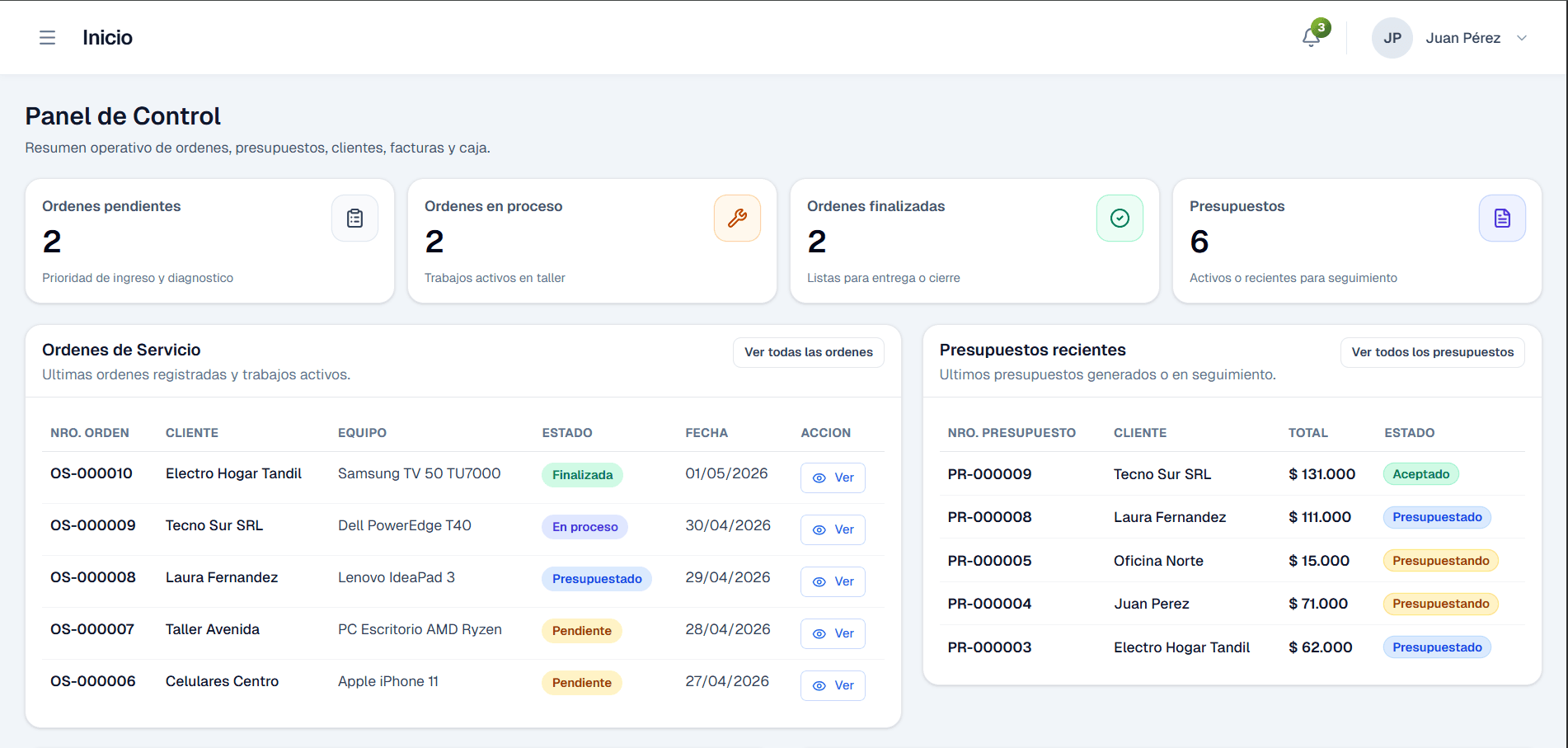The image size is (1568, 748).
Task: Select budget PR-000008
Action: [989, 517]
